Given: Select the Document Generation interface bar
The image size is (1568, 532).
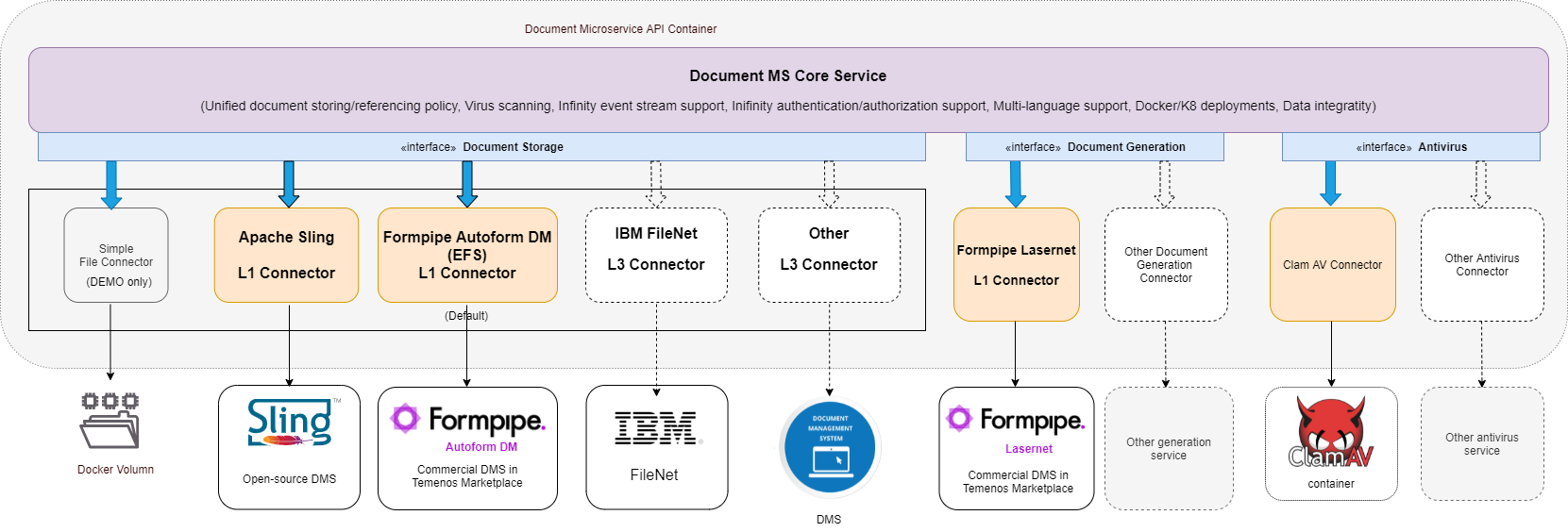Looking at the screenshot, I should (x=1094, y=147).
